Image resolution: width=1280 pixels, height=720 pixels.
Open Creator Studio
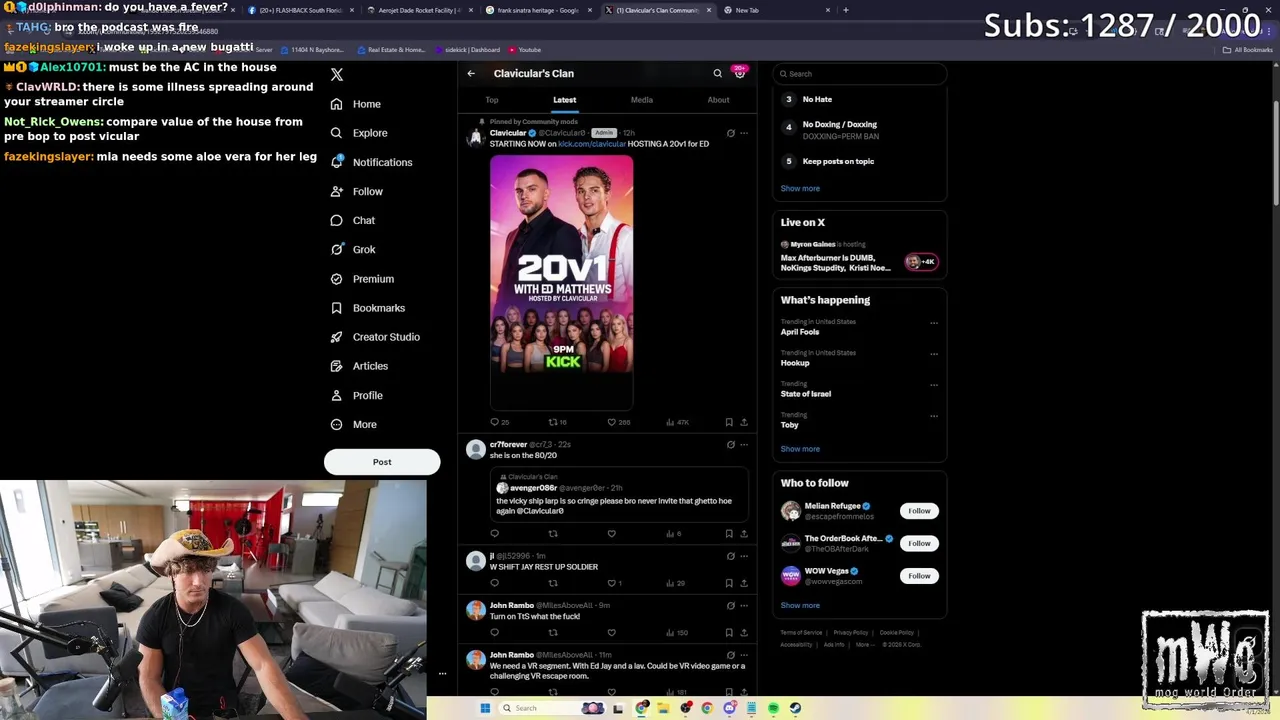point(374,337)
